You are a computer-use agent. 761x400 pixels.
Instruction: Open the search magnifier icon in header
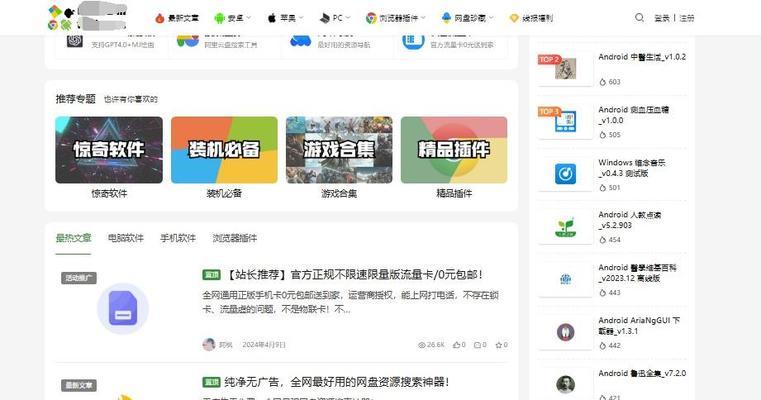pos(639,18)
